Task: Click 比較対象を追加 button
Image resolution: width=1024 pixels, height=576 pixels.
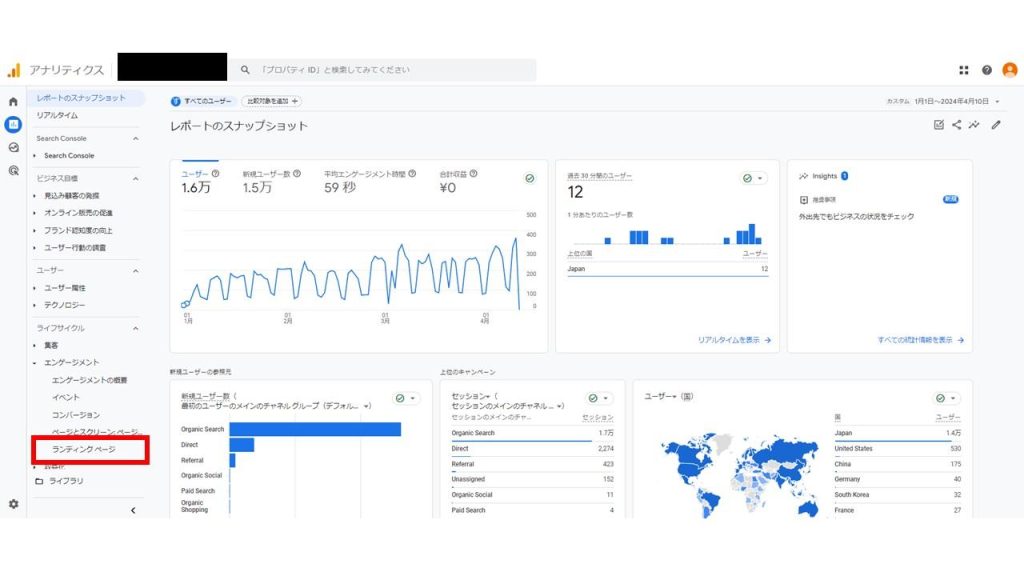Action: [x=272, y=101]
